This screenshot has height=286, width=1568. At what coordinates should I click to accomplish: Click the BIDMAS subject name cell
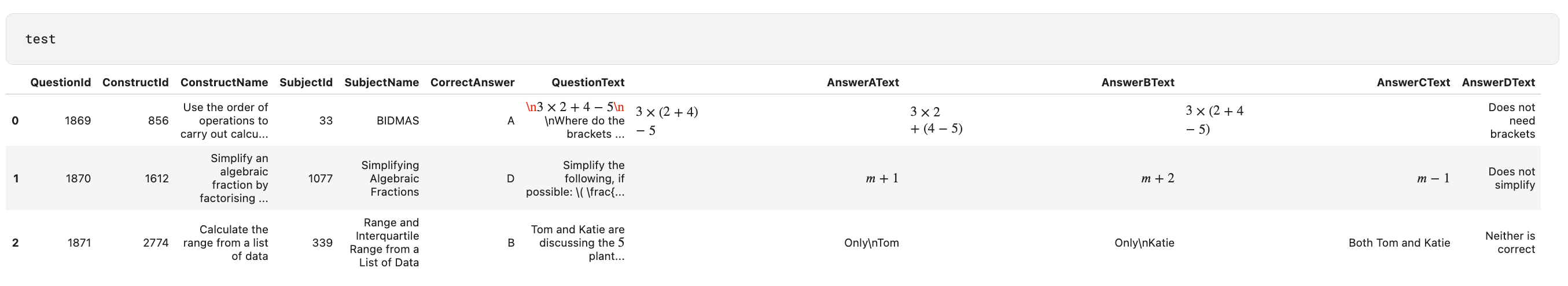point(397,120)
